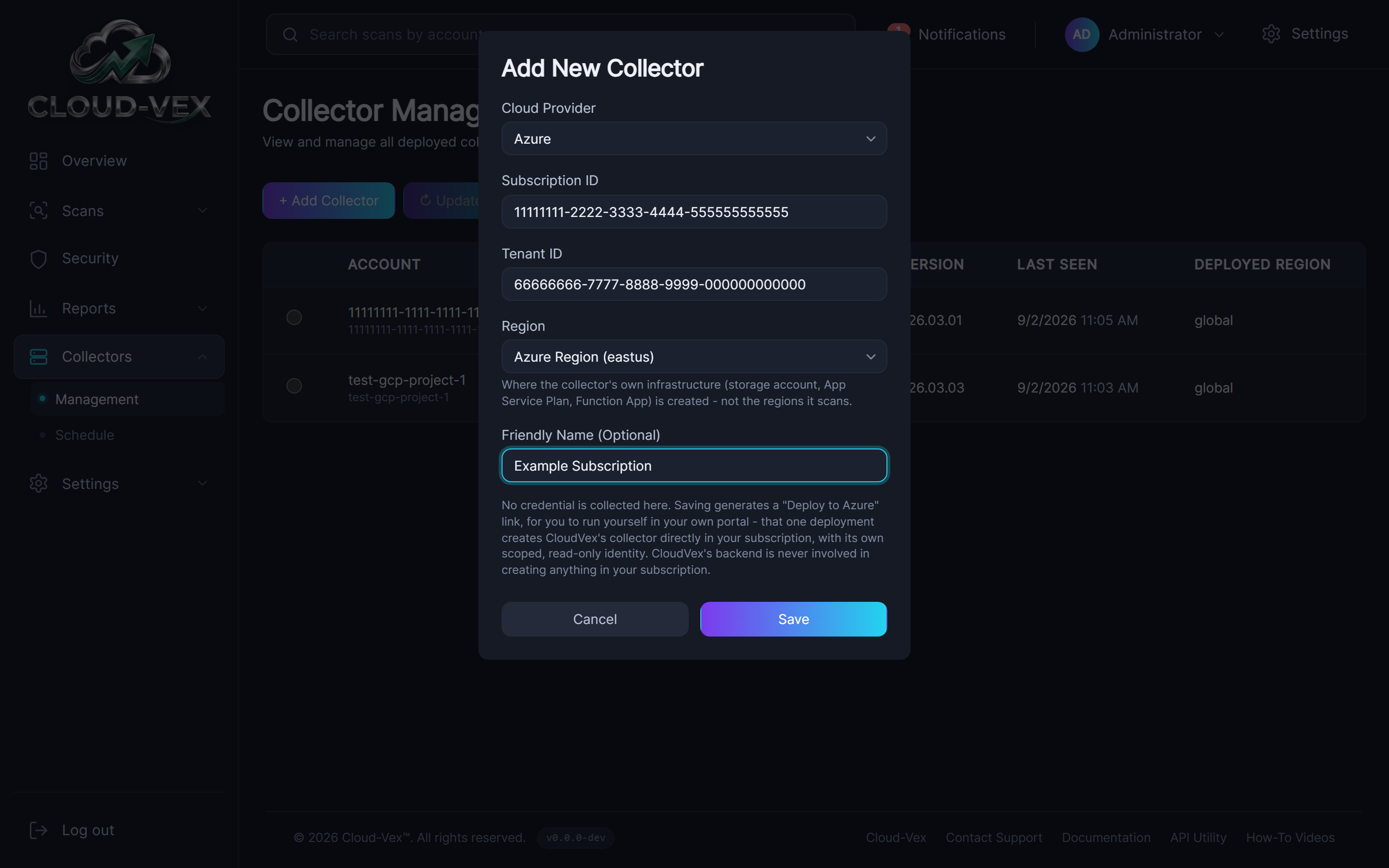Open the API Utility footer link

[1198, 838]
